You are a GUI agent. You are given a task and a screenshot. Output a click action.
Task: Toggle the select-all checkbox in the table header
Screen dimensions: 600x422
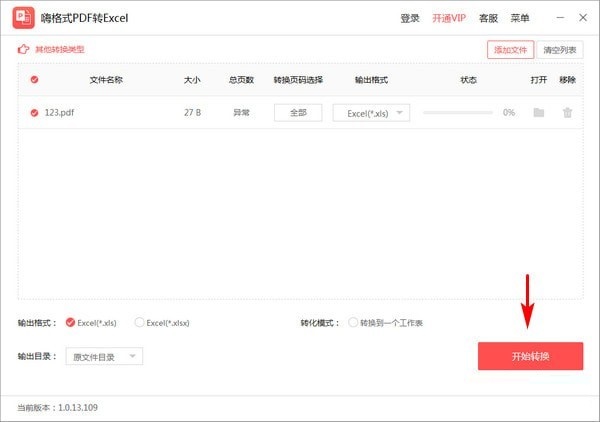point(34,80)
